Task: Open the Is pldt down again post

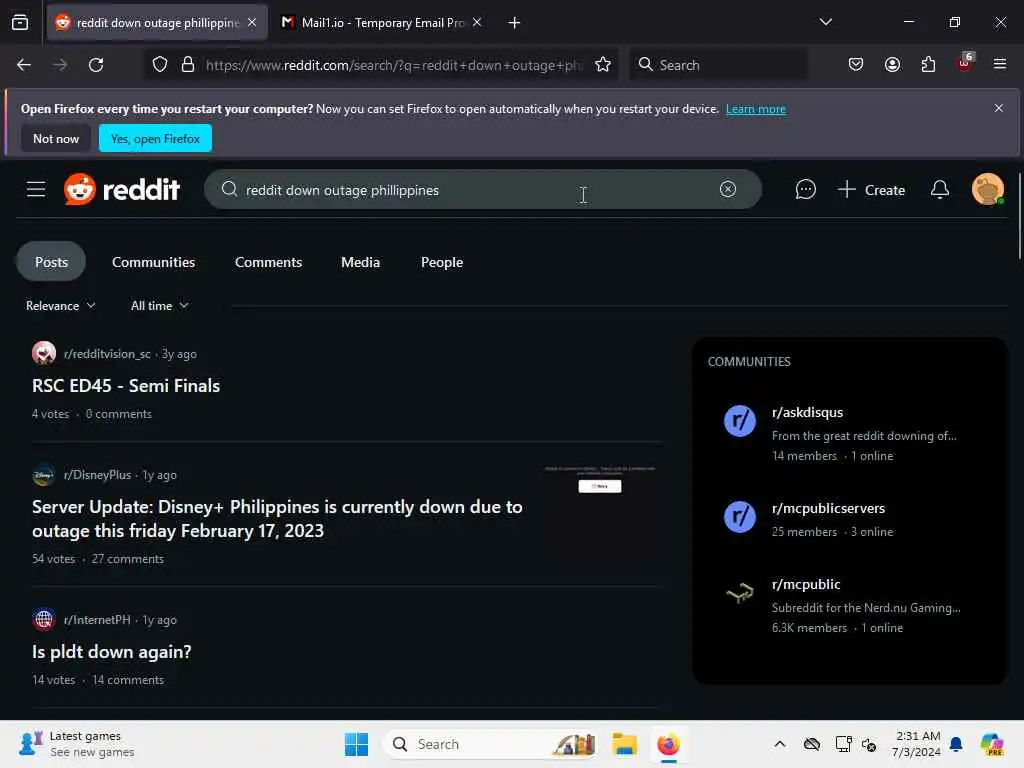Action: click(112, 651)
